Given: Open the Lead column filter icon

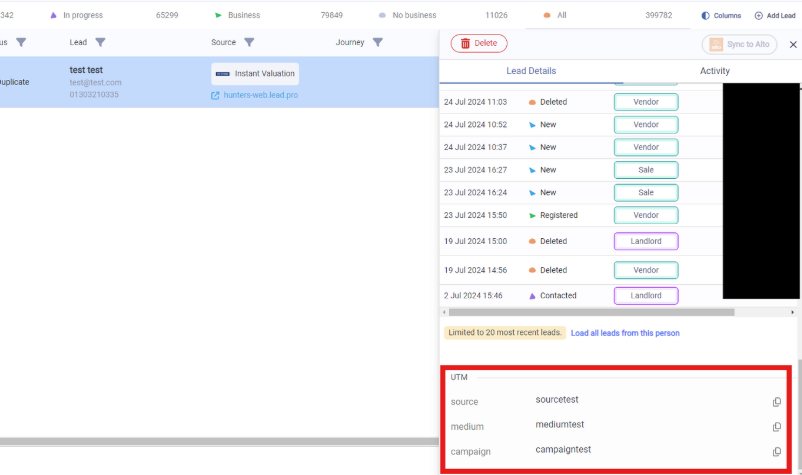Looking at the screenshot, I should coord(100,42).
